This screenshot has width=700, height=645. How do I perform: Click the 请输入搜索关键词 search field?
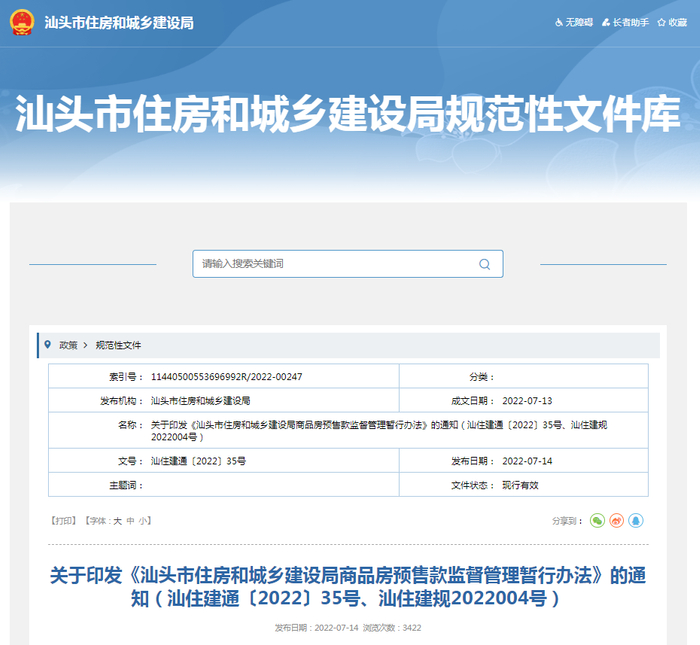click(x=330, y=264)
